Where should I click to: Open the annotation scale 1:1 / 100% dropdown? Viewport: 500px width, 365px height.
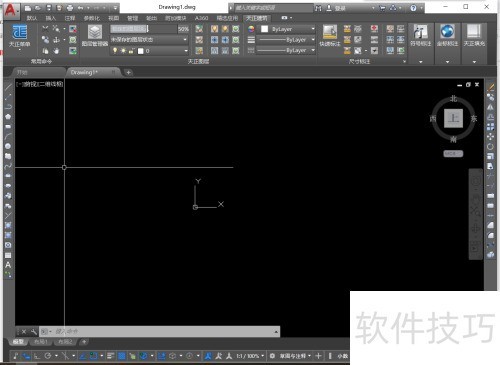pos(250,356)
